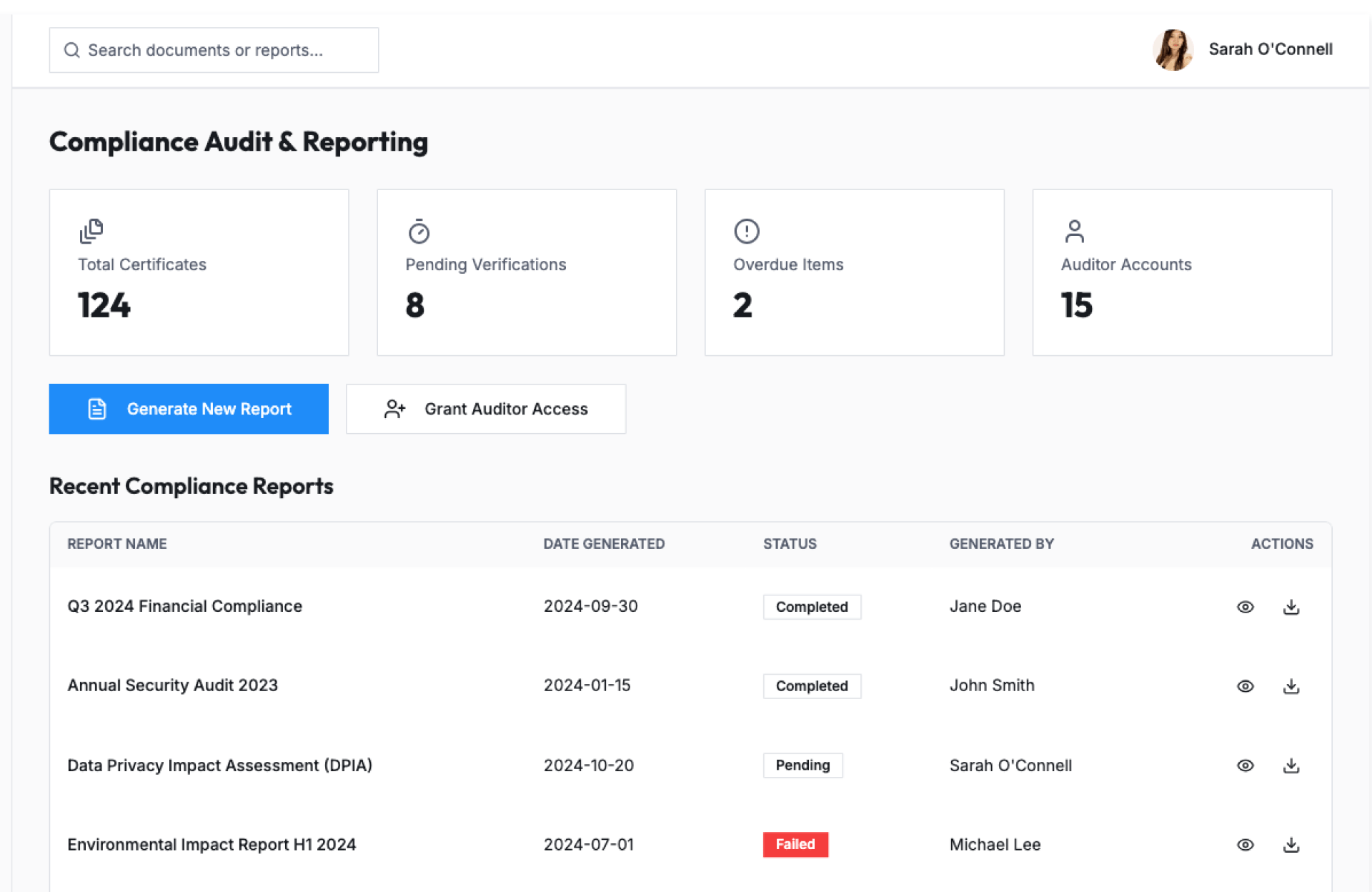The width and height of the screenshot is (1372, 892).
Task: Click the Pending status badge
Action: pyautogui.click(x=802, y=765)
